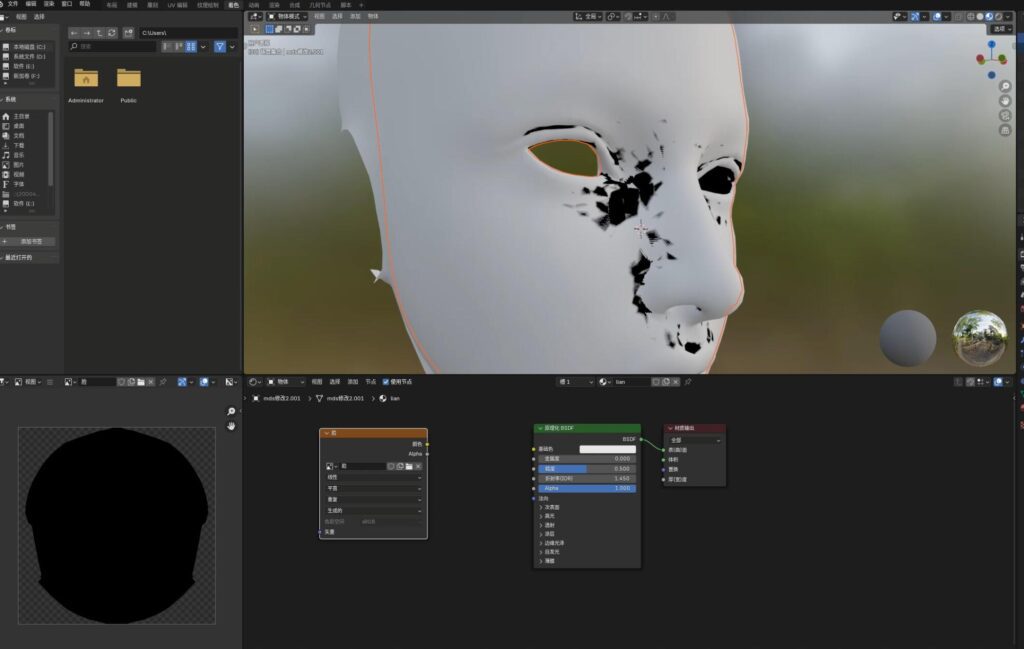
Task: Toggle viewport gizmo visibility
Action: [x=915, y=17]
